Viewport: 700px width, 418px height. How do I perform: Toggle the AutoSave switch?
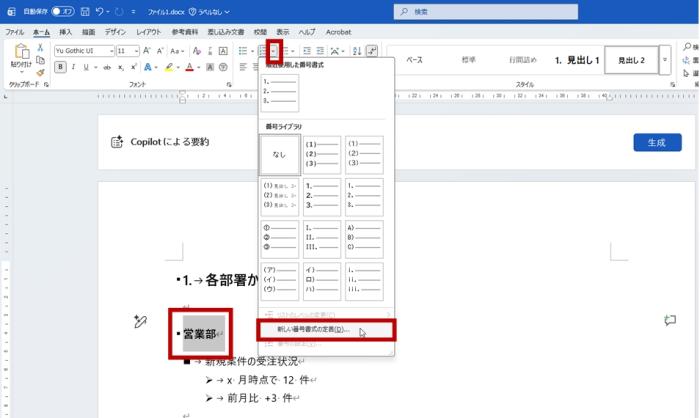(62, 11)
